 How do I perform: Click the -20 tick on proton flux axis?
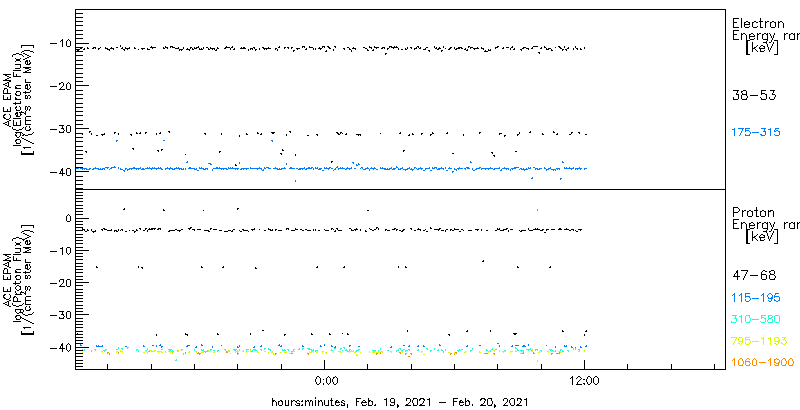click(62, 283)
